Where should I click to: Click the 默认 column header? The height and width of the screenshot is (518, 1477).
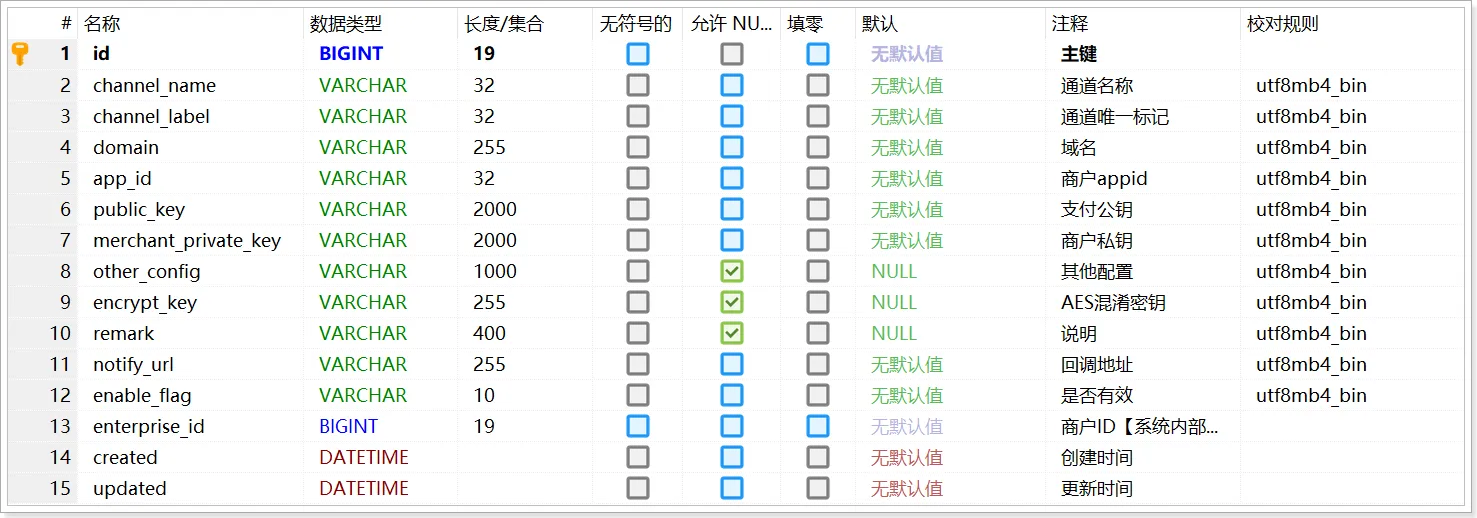tap(880, 24)
